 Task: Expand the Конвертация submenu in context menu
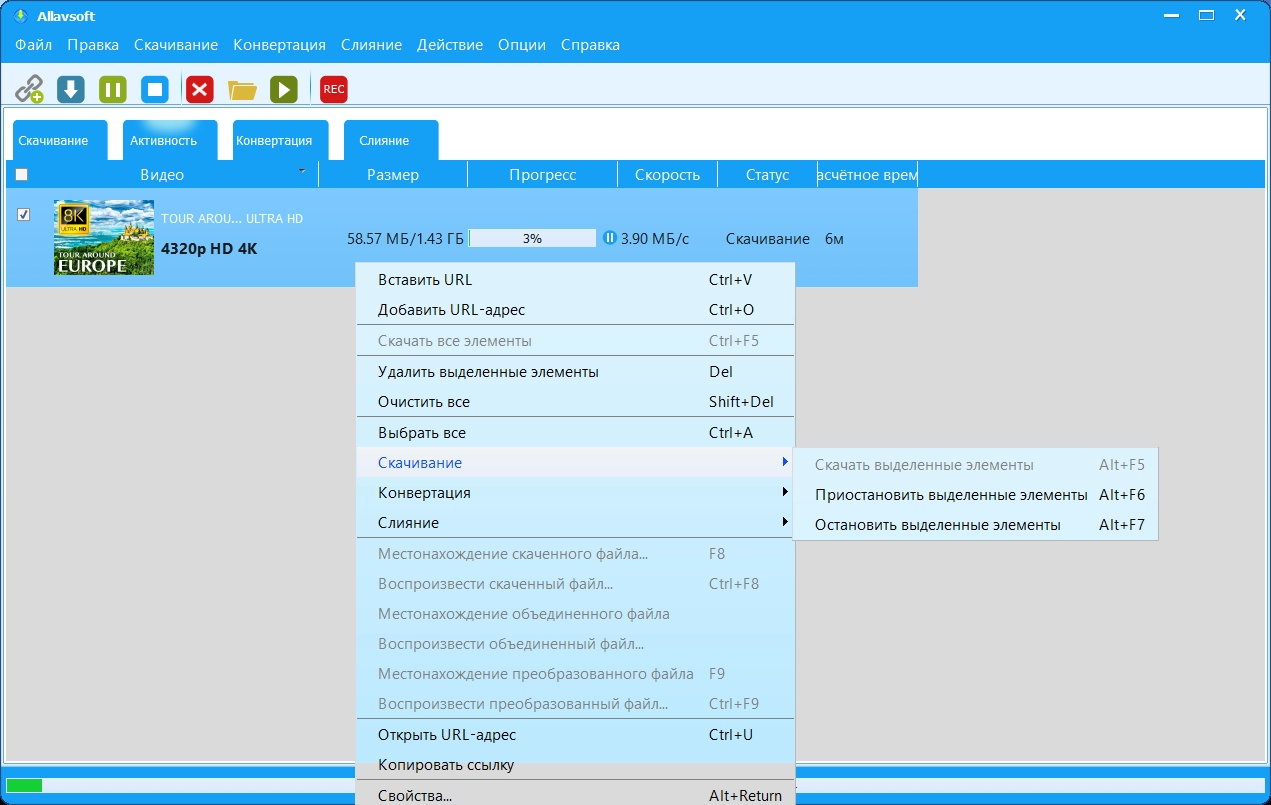tap(575, 493)
